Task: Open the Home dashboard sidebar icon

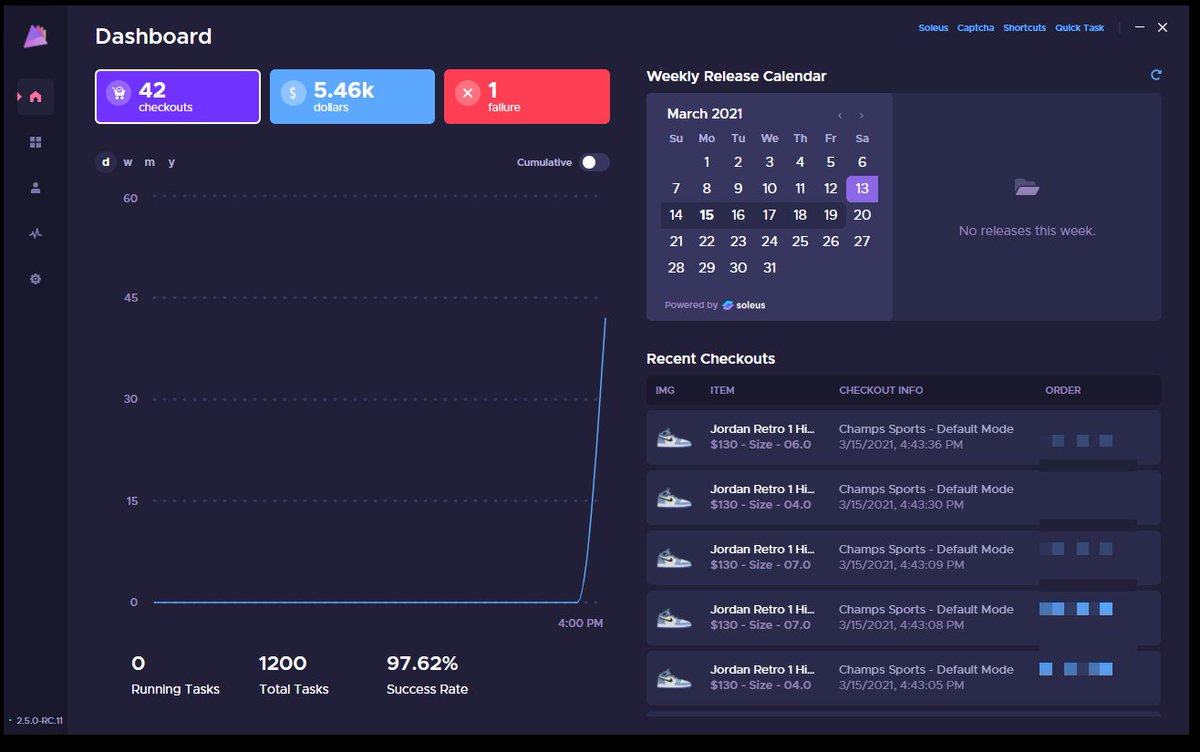Action: click(36, 97)
